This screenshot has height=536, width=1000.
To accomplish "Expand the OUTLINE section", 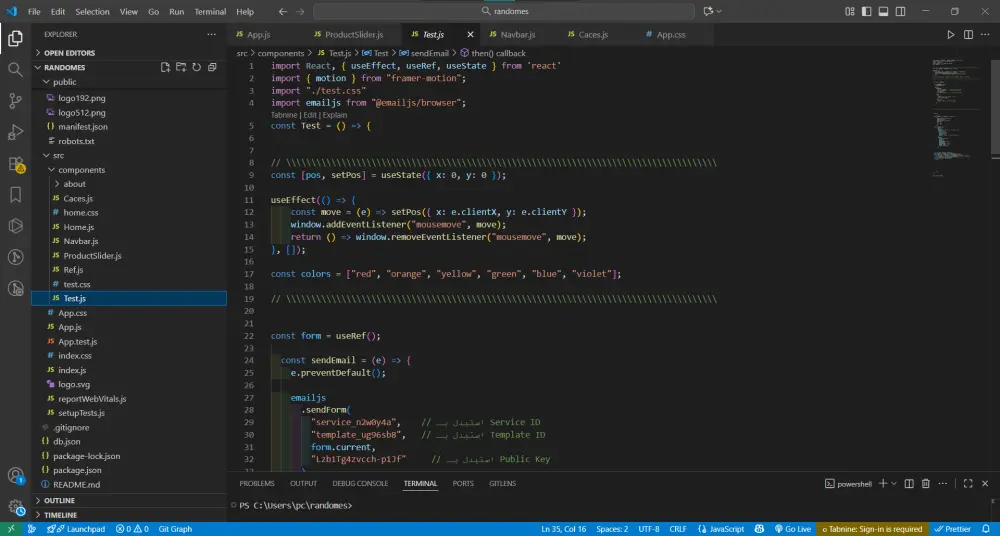I will point(59,500).
